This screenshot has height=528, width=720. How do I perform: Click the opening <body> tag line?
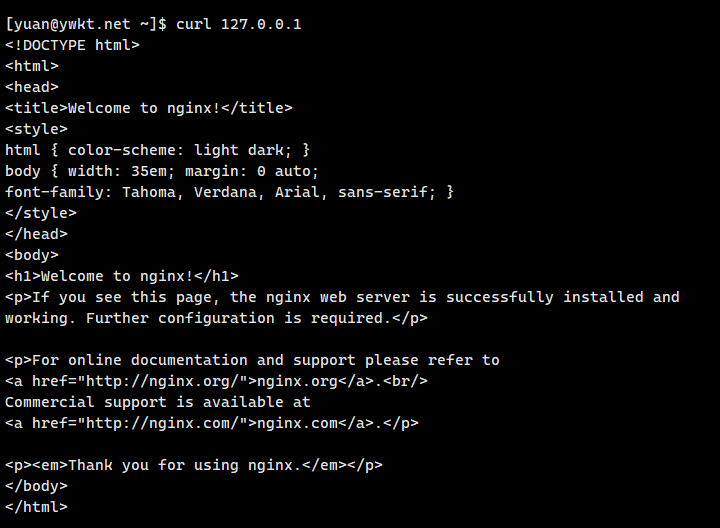click(x=32, y=254)
